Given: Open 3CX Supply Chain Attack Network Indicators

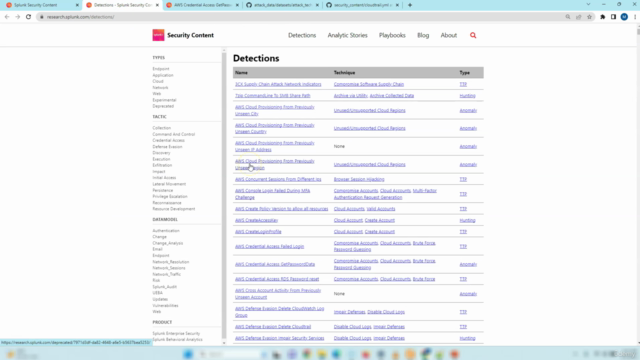Looking at the screenshot, I should tap(278, 84).
